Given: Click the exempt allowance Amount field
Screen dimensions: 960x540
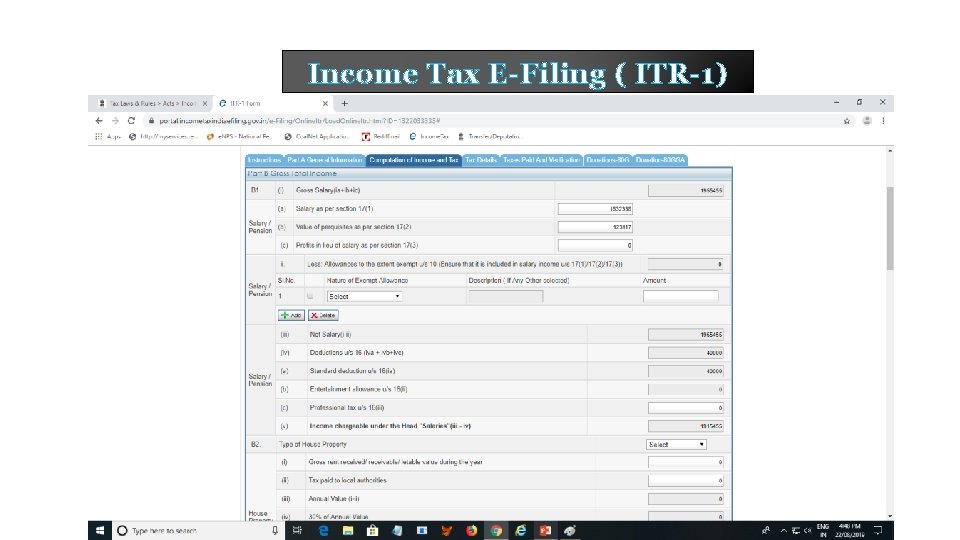Looking at the screenshot, I should [x=680, y=296].
